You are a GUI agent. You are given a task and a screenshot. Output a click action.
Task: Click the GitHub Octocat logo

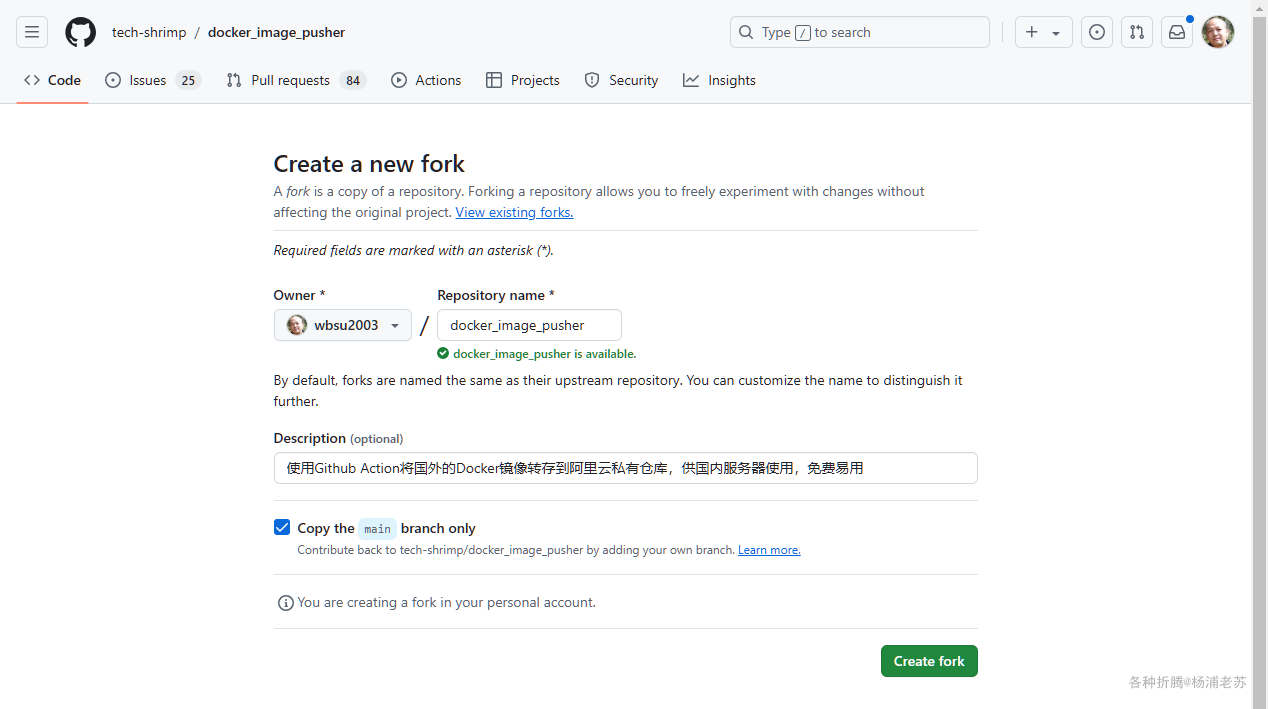click(81, 32)
